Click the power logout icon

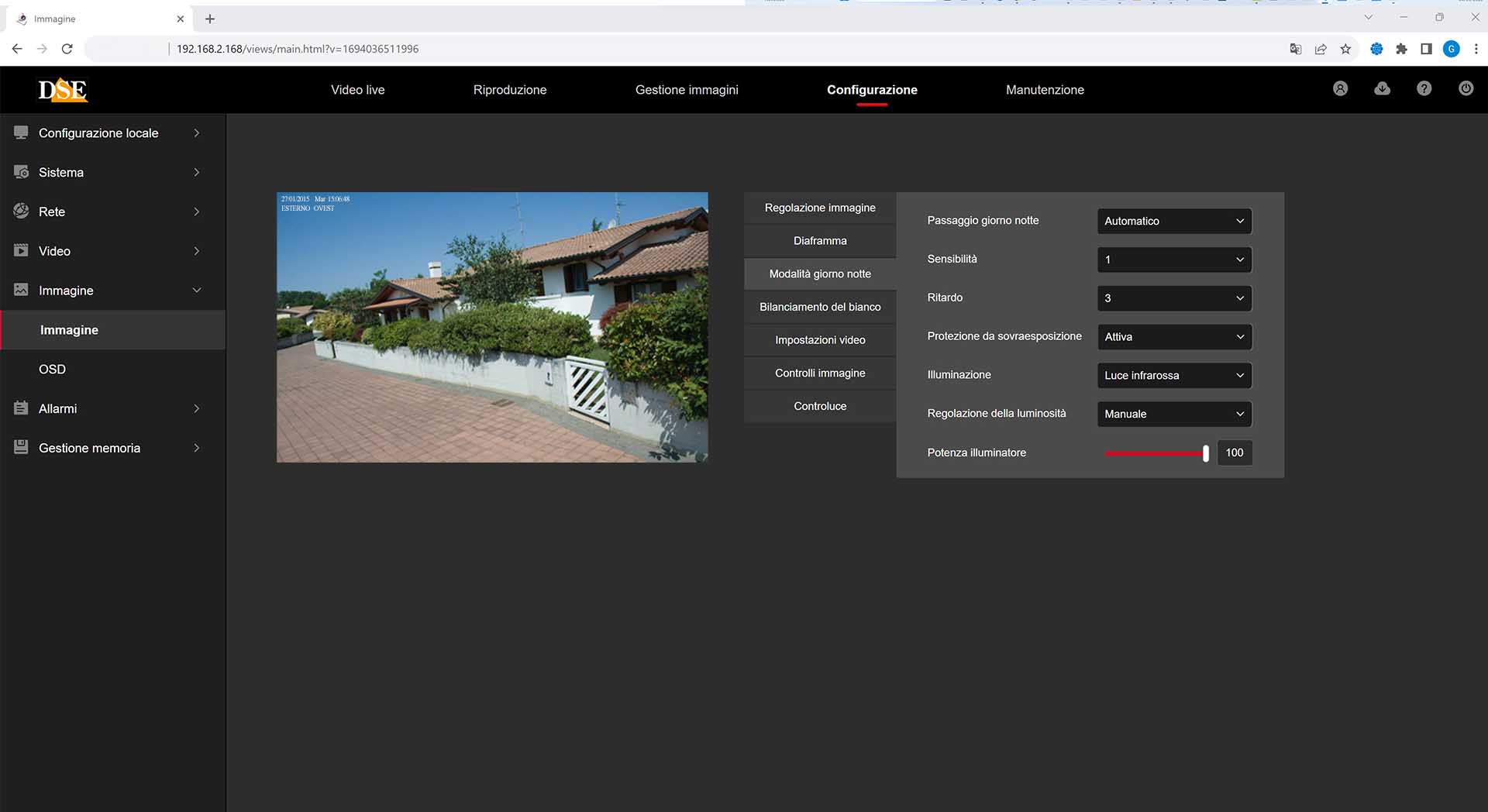1466,89
